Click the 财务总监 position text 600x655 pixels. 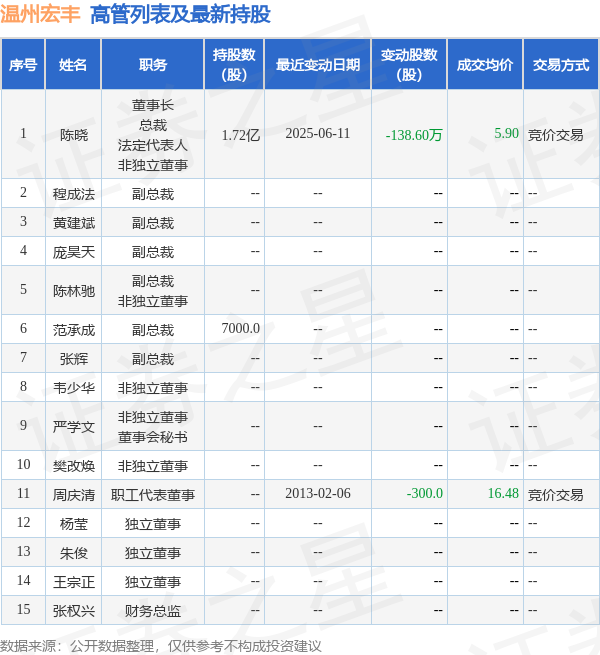coord(153,611)
